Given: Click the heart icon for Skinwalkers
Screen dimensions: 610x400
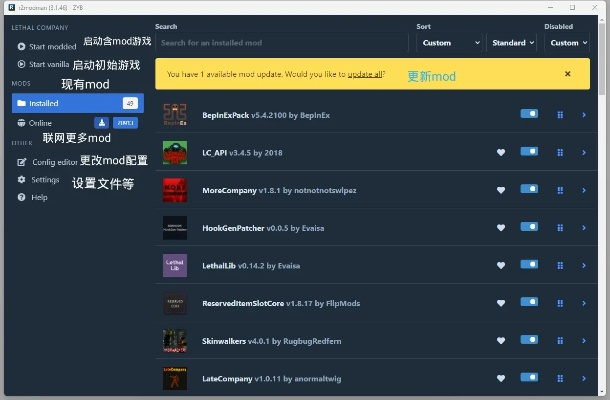Looking at the screenshot, I should pyautogui.click(x=501, y=341).
